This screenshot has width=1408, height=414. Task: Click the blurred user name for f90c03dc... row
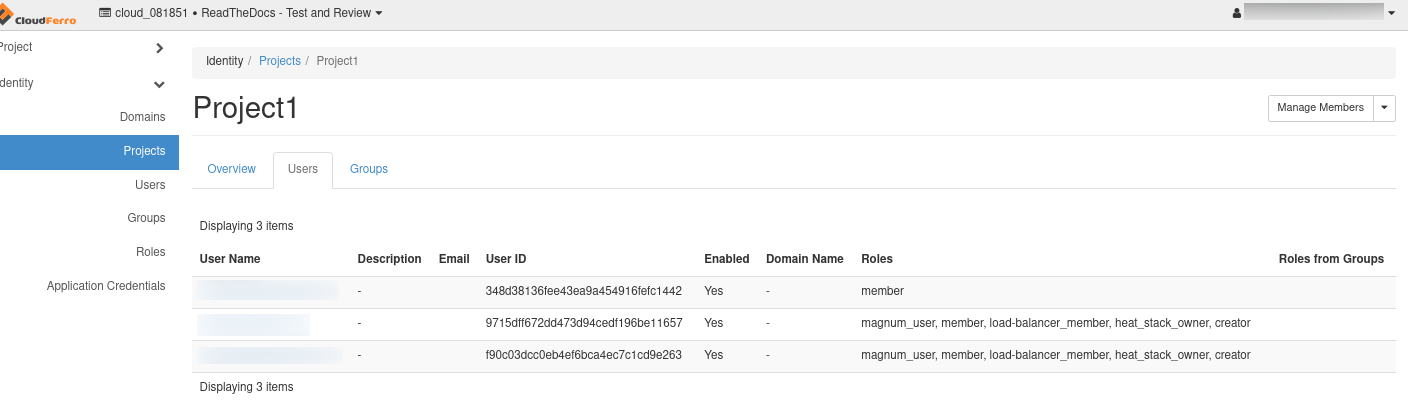click(270, 355)
